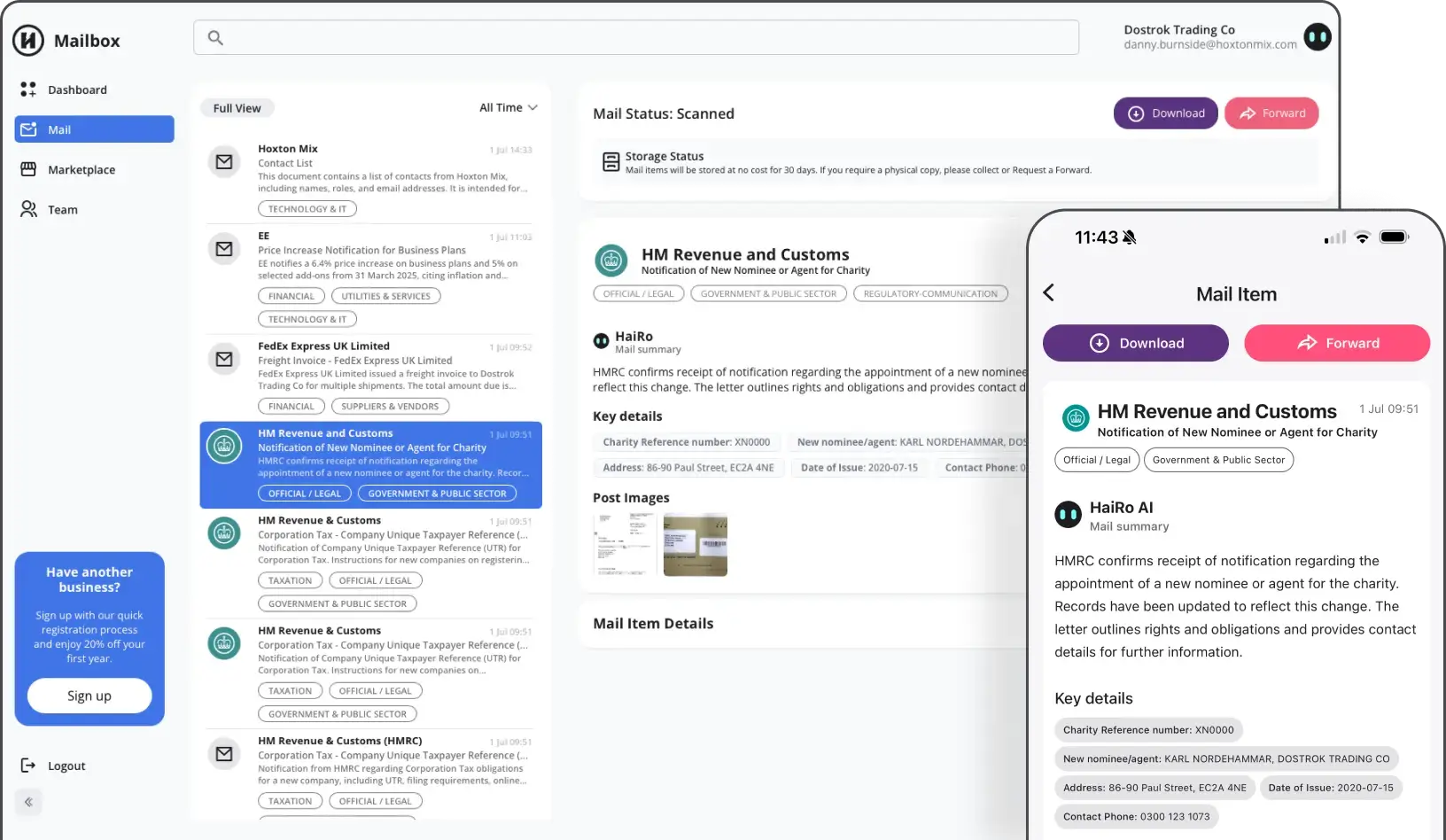The image size is (1446, 840).
Task: Click the back arrow on Mail Item
Action: (x=1049, y=293)
